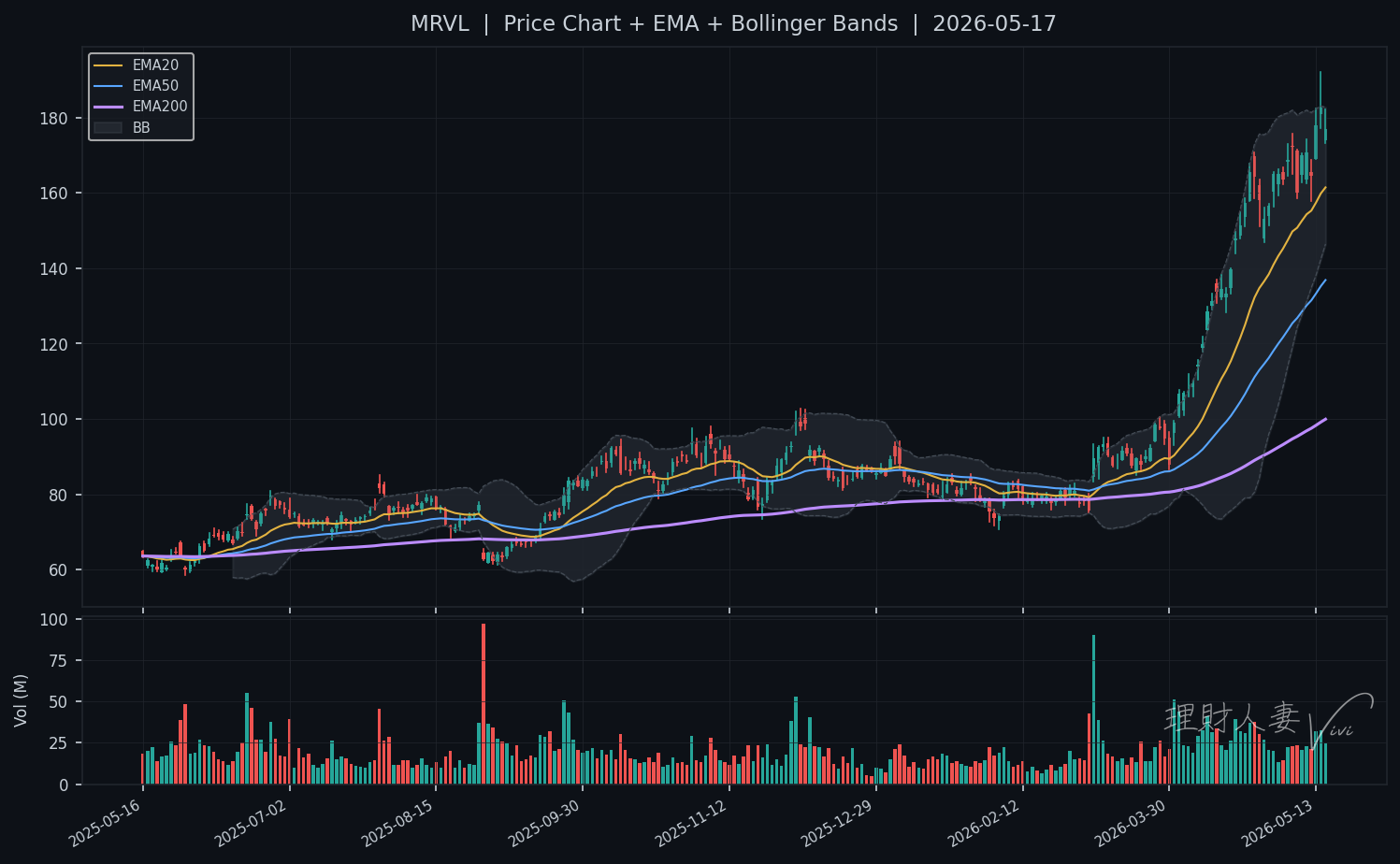Click the 2026-02-12 date label

[987, 822]
